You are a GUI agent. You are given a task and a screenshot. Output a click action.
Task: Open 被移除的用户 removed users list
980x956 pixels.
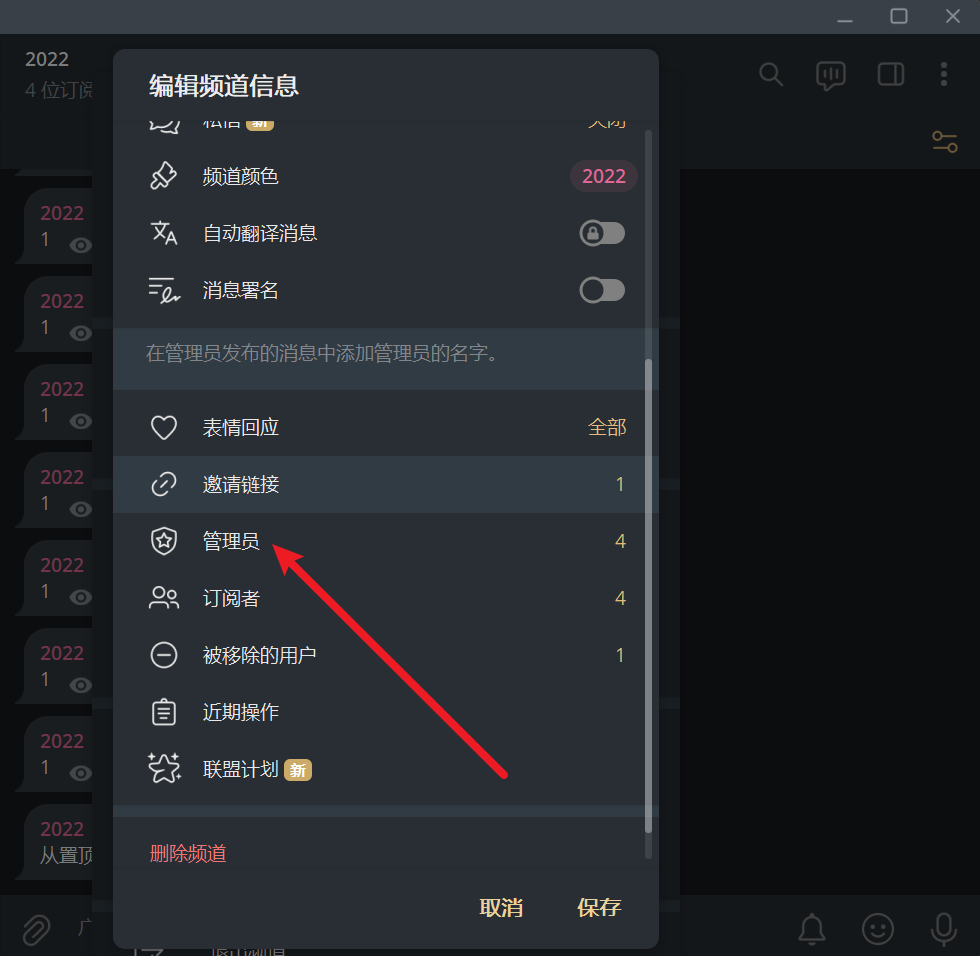pos(386,655)
